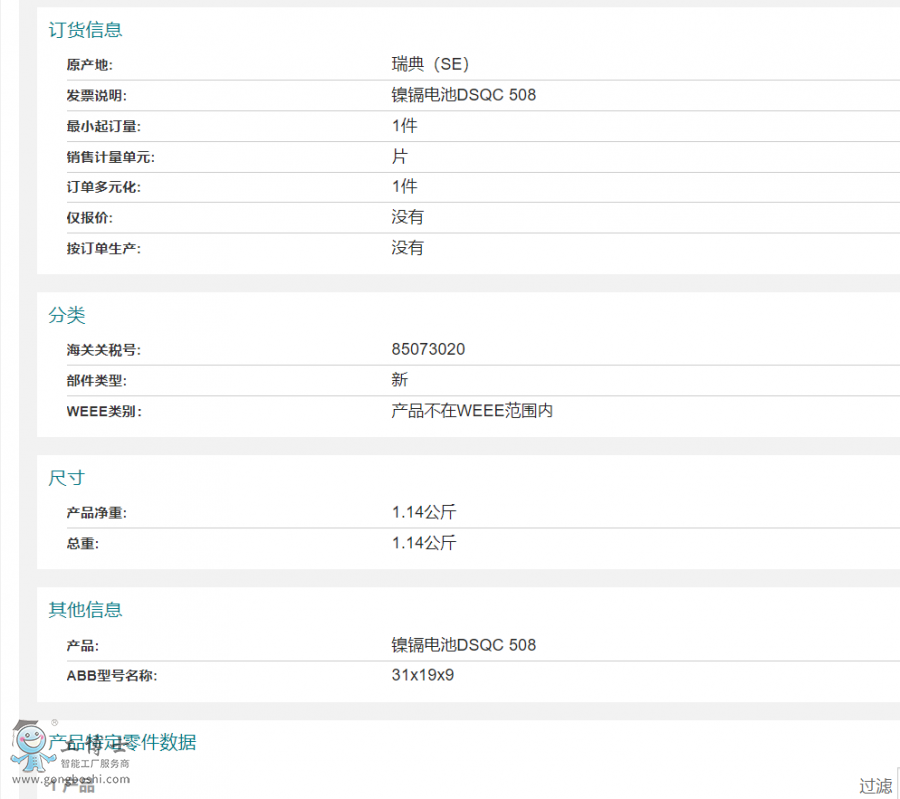900x799 pixels.
Task: Click the 过滤 filter button
Action: (x=875, y=785)
